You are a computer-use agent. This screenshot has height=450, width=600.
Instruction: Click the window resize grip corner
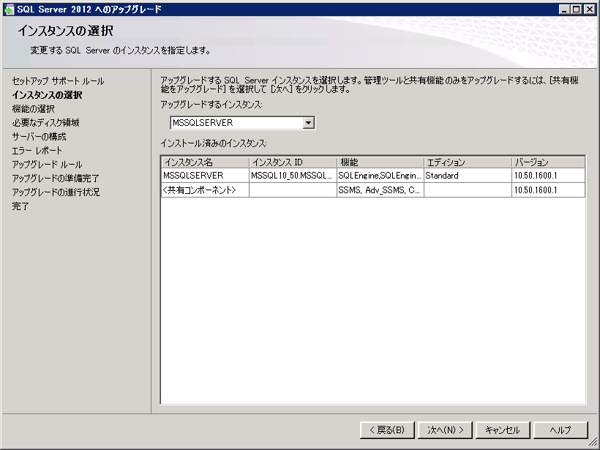592,442
